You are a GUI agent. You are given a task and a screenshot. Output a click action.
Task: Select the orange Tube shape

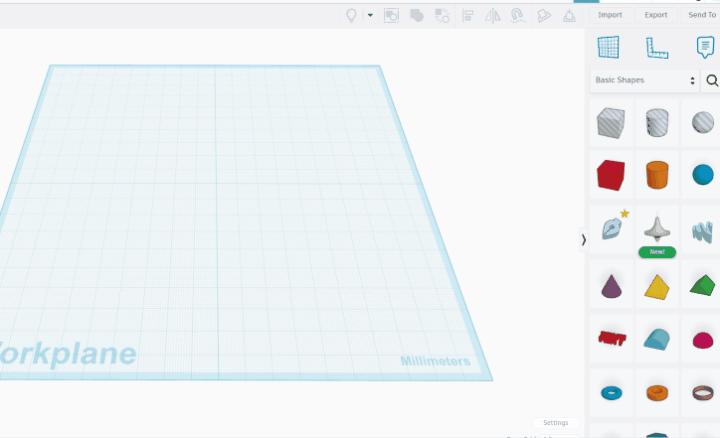point(657,393)
